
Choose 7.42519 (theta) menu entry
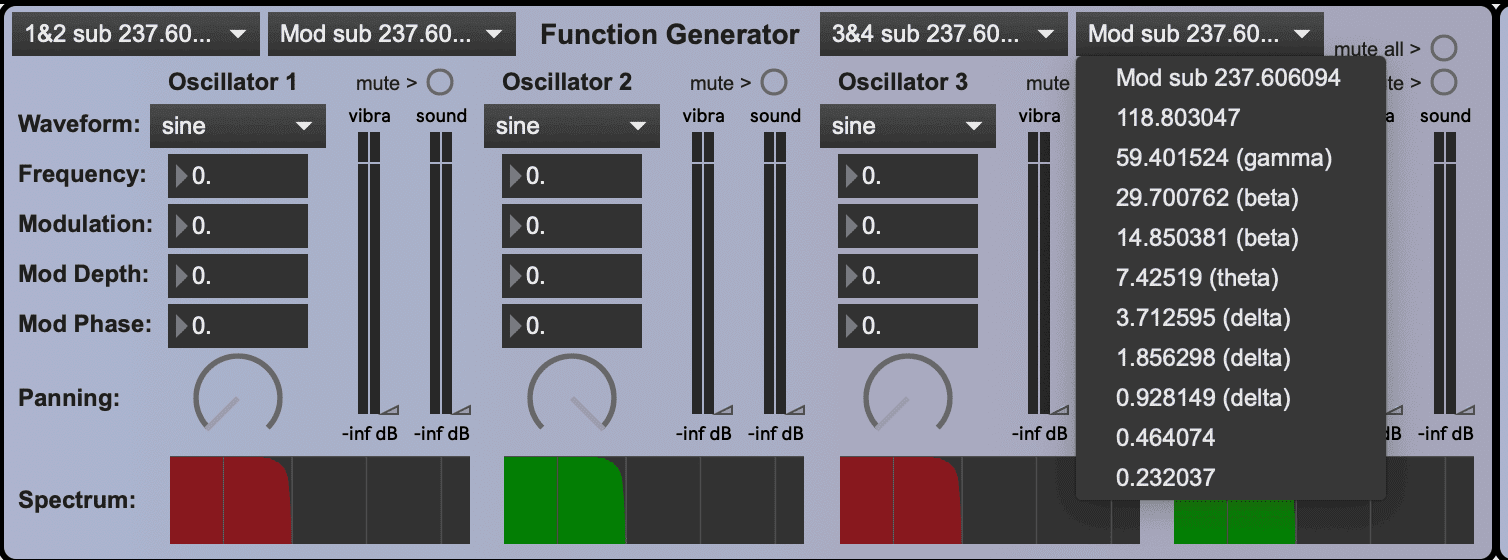point(1197,278)
